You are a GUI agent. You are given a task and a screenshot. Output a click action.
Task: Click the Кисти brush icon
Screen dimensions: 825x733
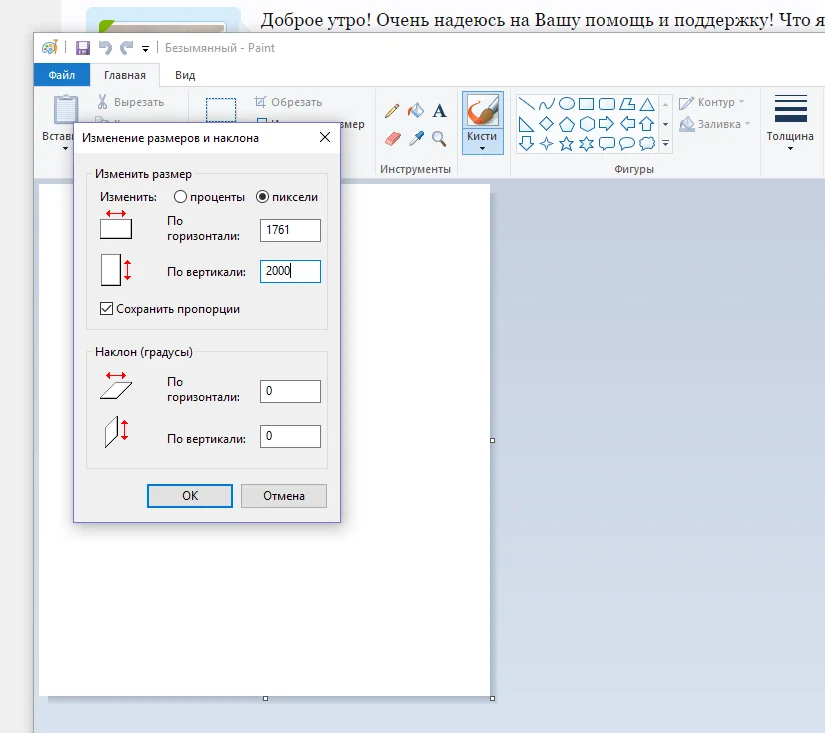click(x=482, y=110)
